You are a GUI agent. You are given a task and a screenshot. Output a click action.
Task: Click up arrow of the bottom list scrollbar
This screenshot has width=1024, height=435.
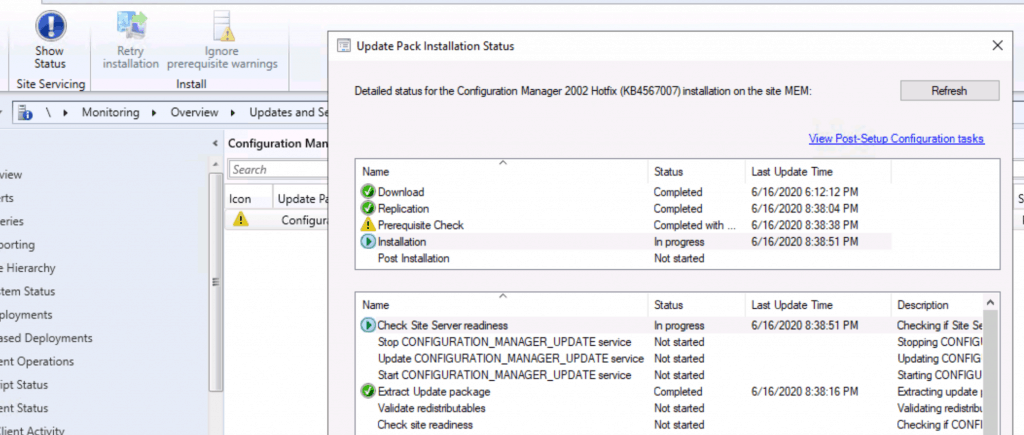coord(991,302)
